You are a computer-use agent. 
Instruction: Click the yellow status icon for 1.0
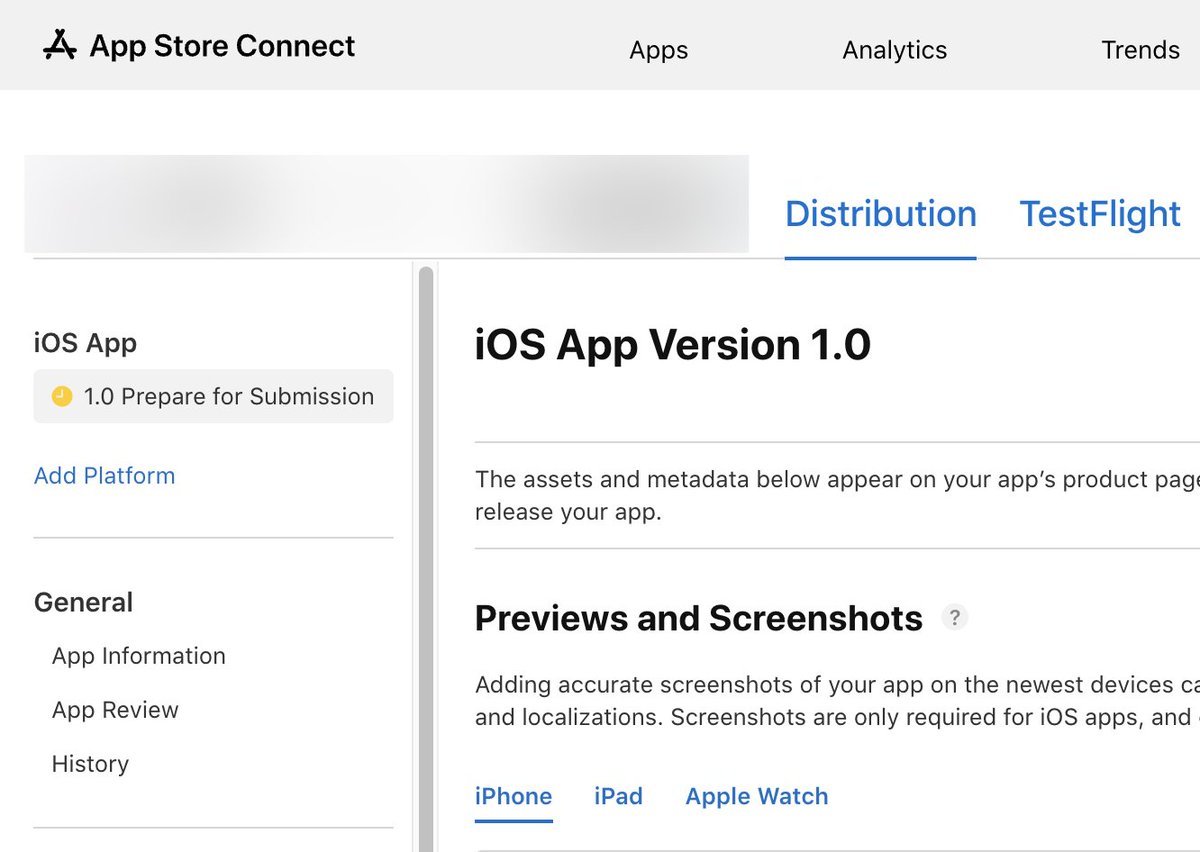point(62,397)
